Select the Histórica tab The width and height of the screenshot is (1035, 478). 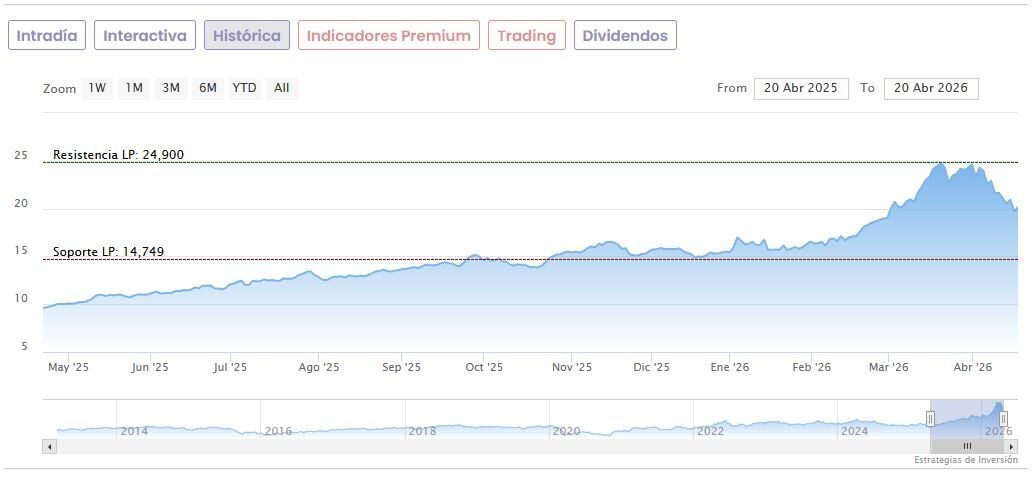click(x=247, y=36)
